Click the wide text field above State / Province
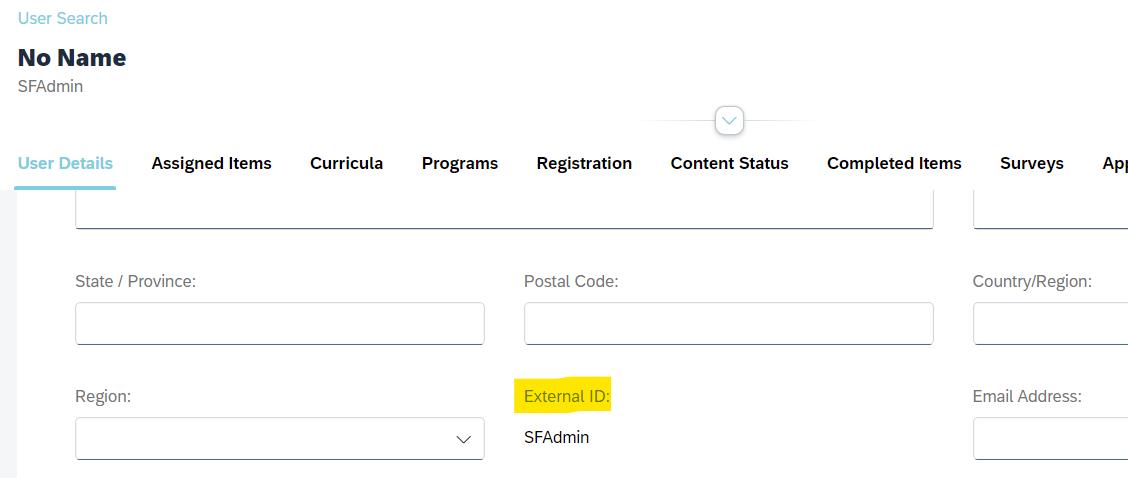The height and width of the screenshot is (478, 1128). click(504, 209)
